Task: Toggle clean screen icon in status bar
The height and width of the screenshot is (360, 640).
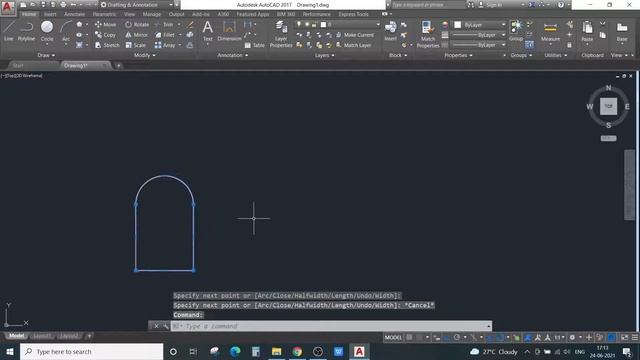Action: (624, 338)
